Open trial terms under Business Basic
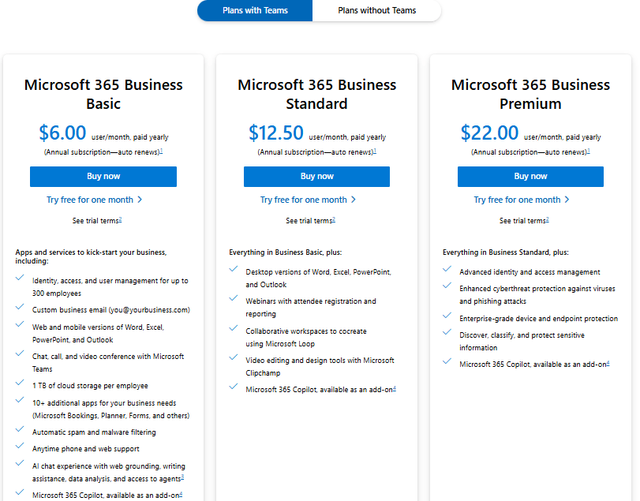The image size is (640, 501). pyautogui.click(x=96, y=220)
